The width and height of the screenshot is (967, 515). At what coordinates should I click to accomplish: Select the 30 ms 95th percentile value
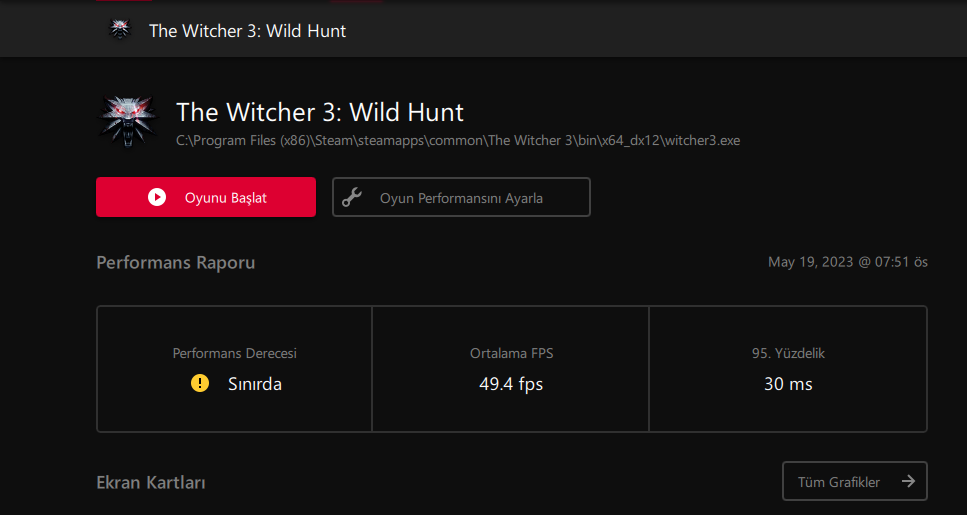point(788,384)
